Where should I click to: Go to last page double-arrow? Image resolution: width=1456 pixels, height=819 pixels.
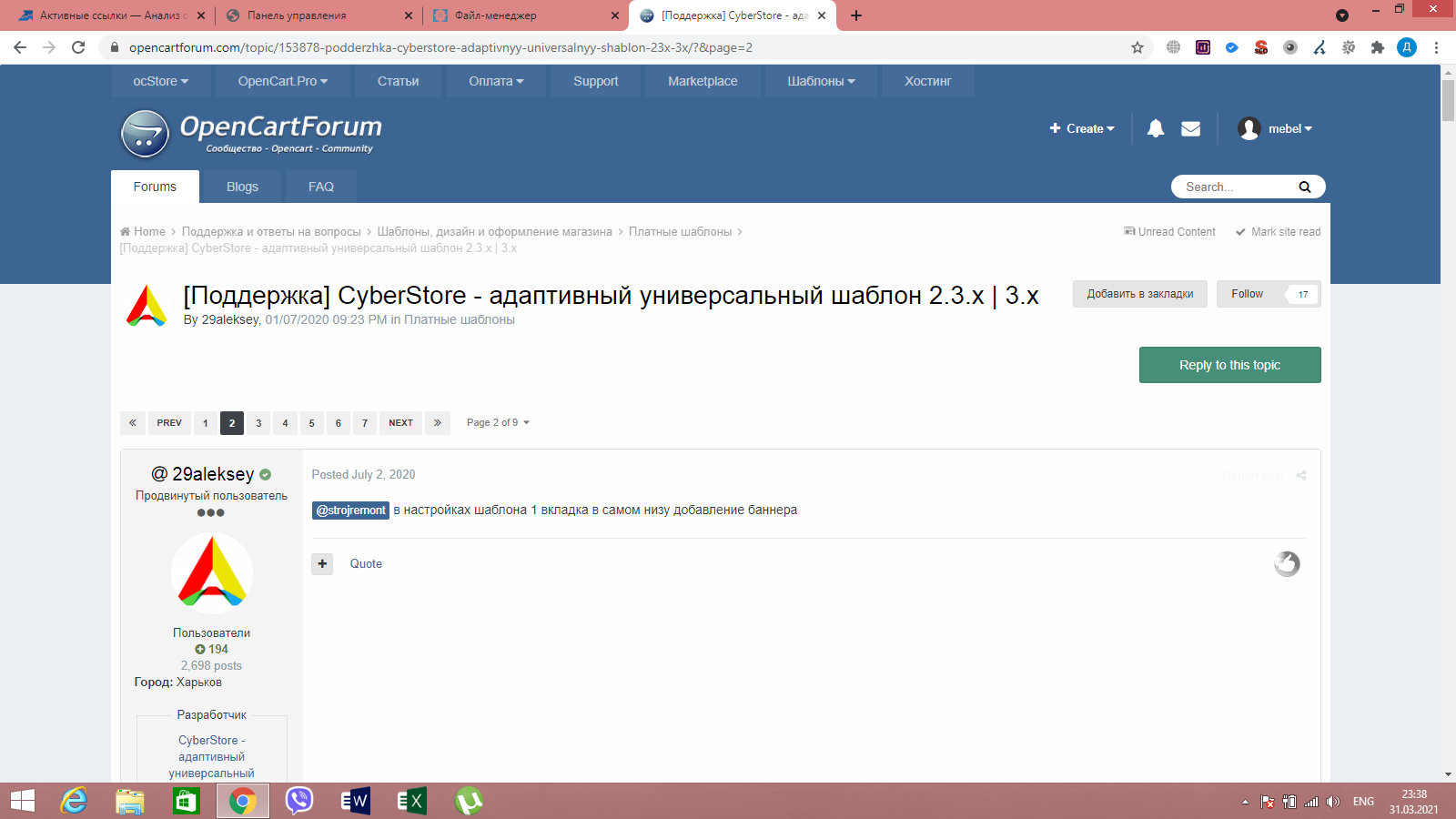point(438,423)
